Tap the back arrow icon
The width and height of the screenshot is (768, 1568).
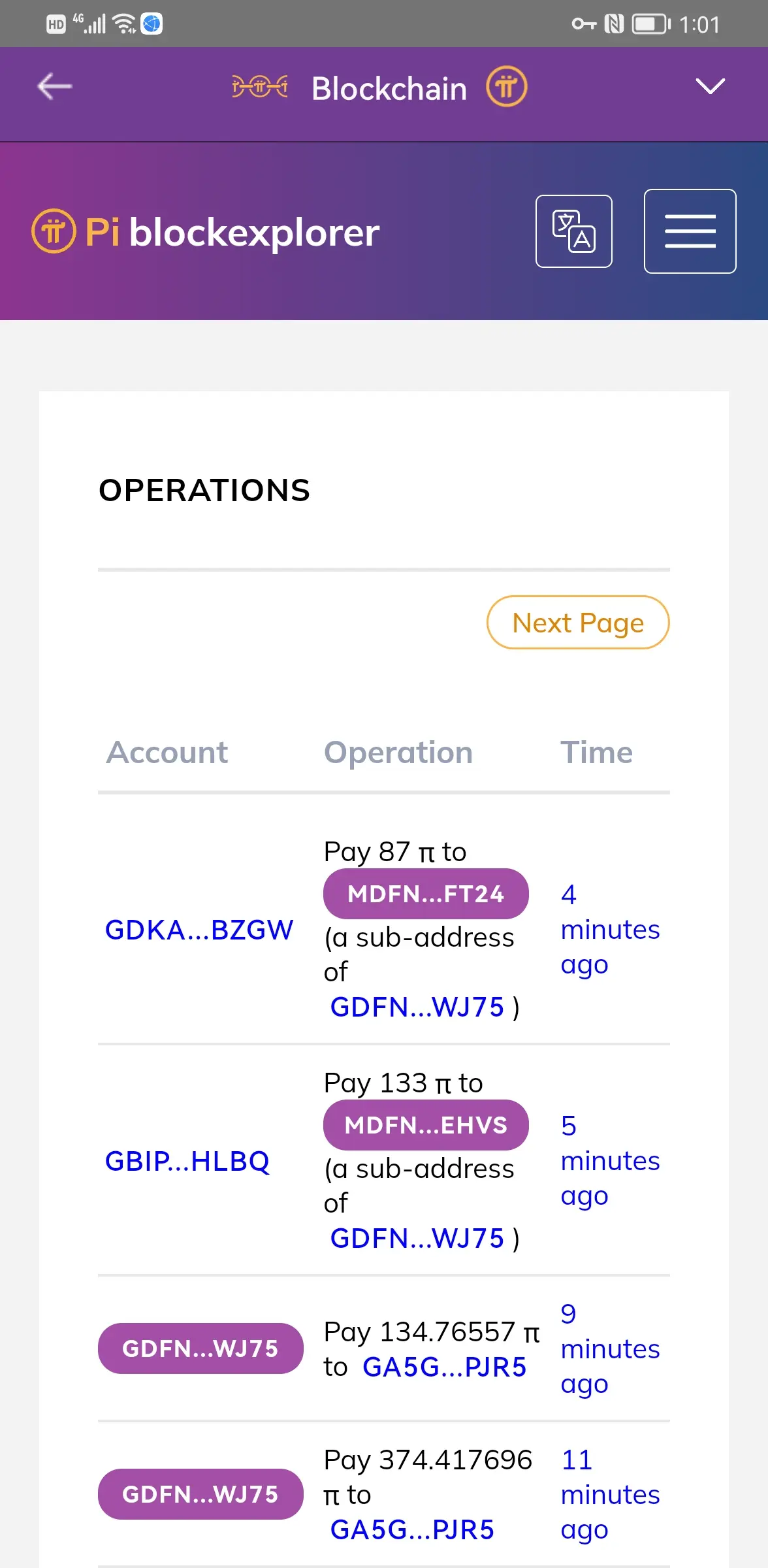pos(55,87)
